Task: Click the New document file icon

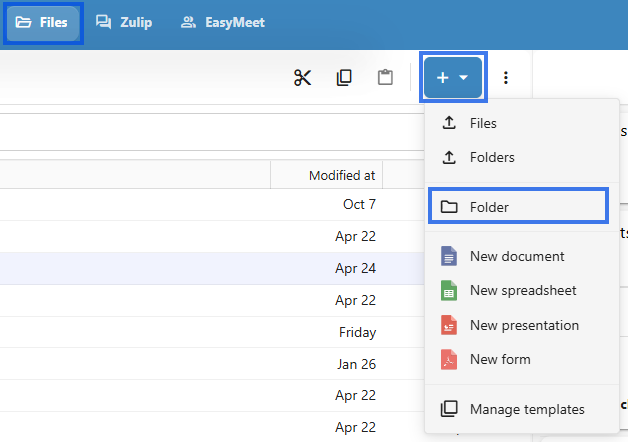Action: coord(449,256)
